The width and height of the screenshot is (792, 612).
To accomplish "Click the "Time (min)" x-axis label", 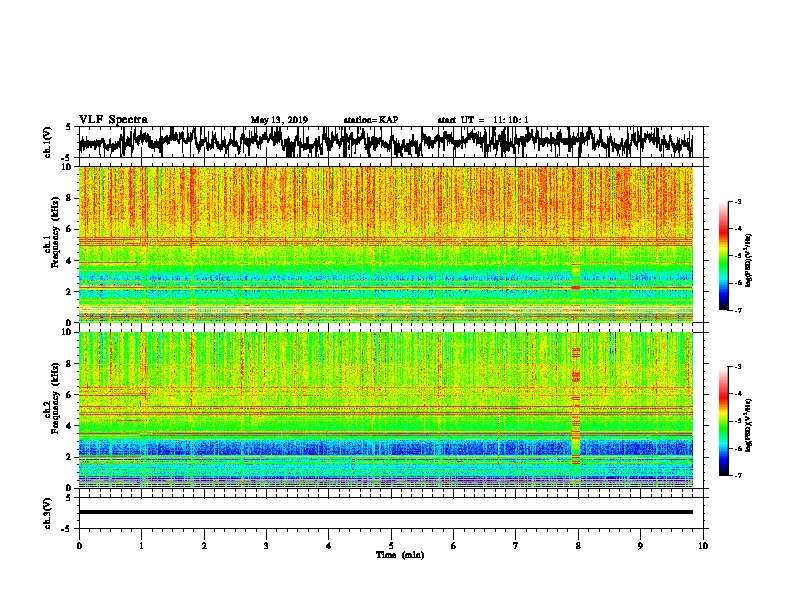I will (x=400, y=555).
